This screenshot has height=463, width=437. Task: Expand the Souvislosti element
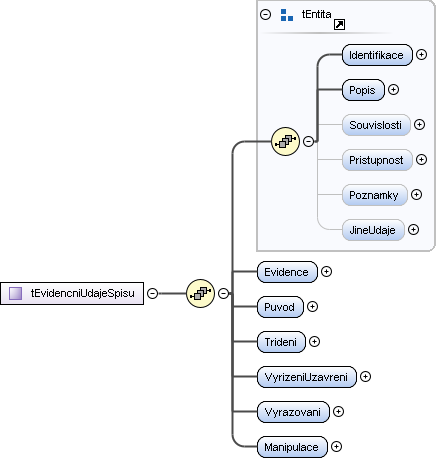pos(419,125)
